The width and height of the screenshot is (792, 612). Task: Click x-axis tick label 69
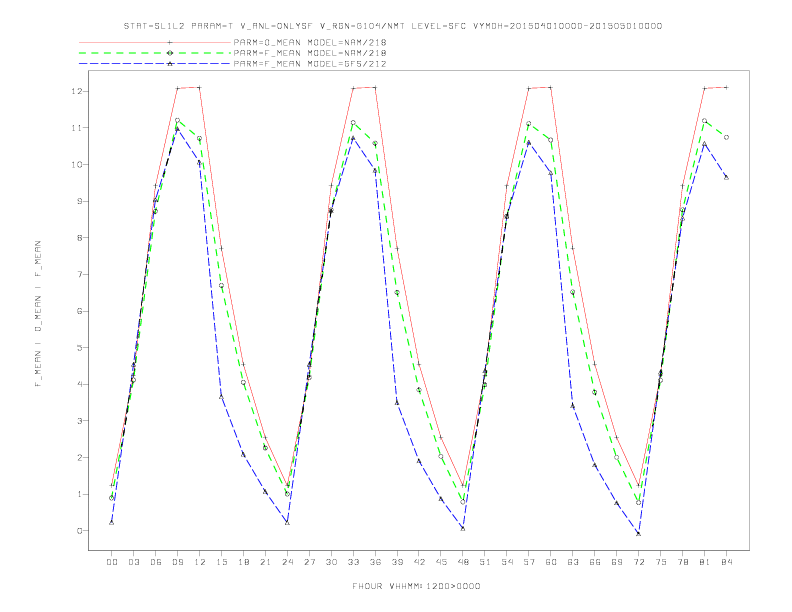click(x=617, y=562)
